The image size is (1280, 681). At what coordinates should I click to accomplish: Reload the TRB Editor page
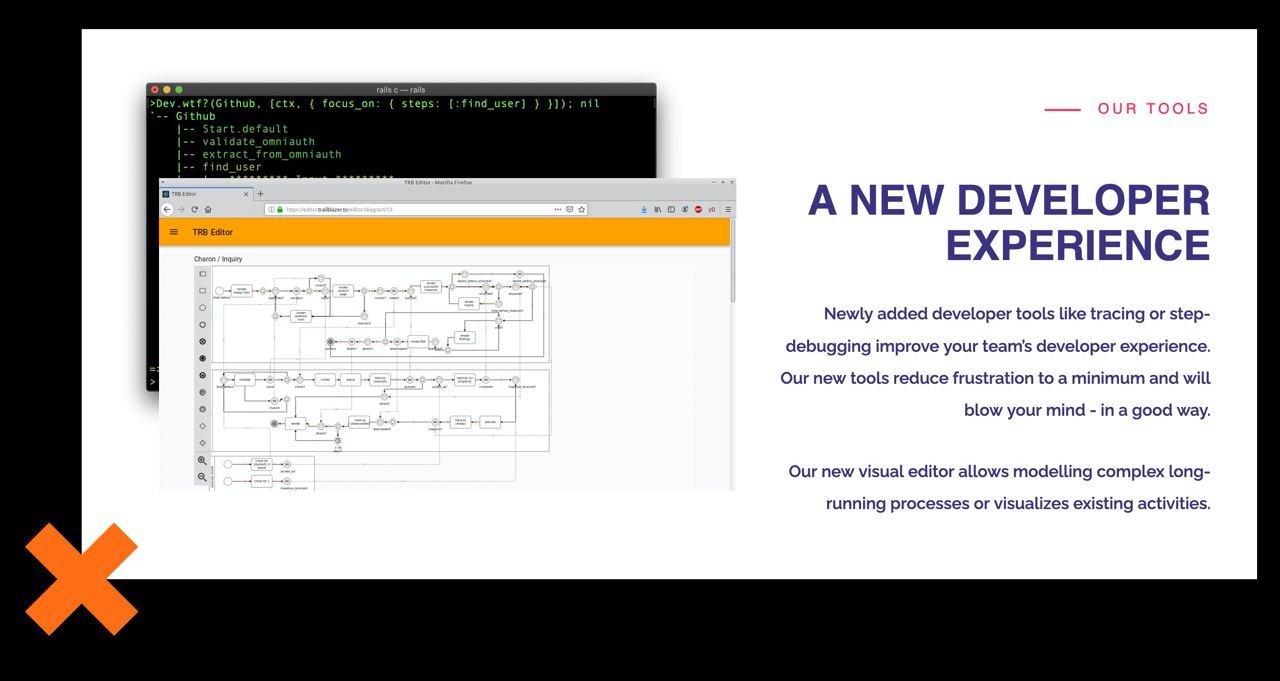pos(194,209)
